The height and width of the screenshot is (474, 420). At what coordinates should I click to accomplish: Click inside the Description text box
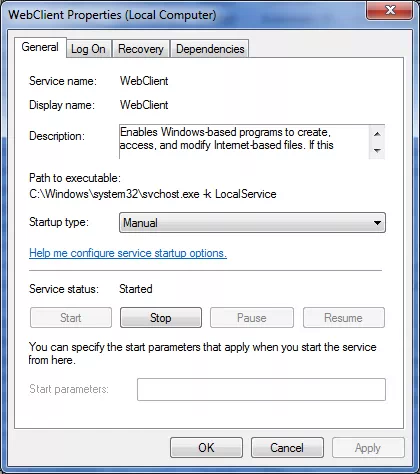coord(244,142)
